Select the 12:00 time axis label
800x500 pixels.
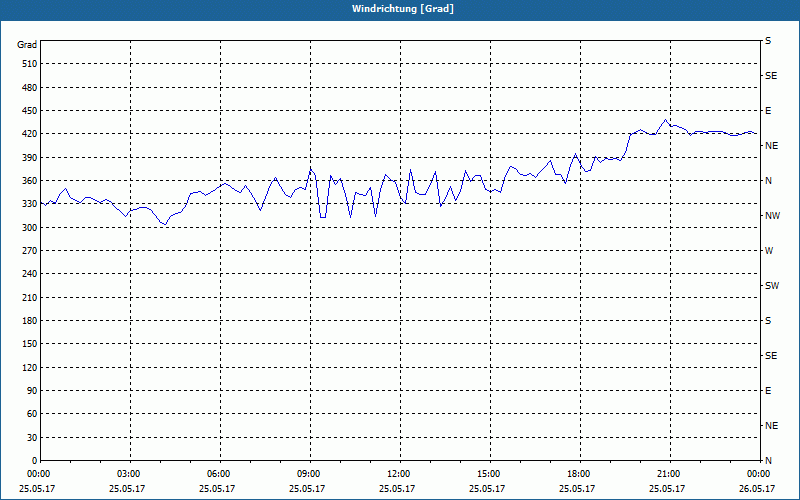pos(398,474)
